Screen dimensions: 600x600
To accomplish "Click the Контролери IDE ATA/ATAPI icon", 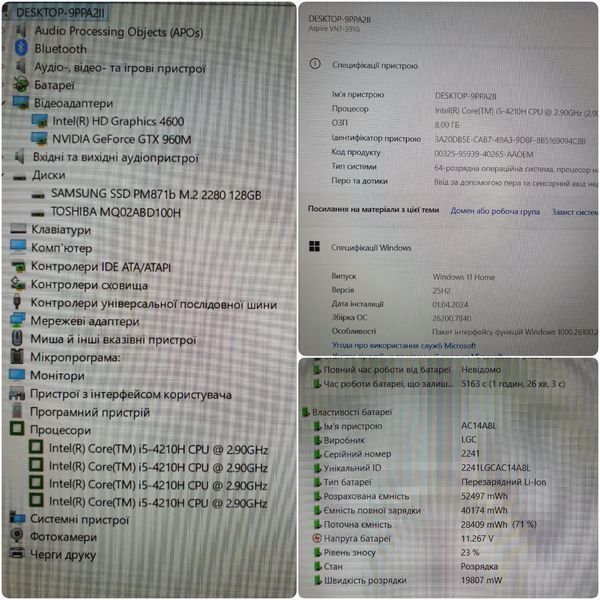I will click(x=18, y=266).
